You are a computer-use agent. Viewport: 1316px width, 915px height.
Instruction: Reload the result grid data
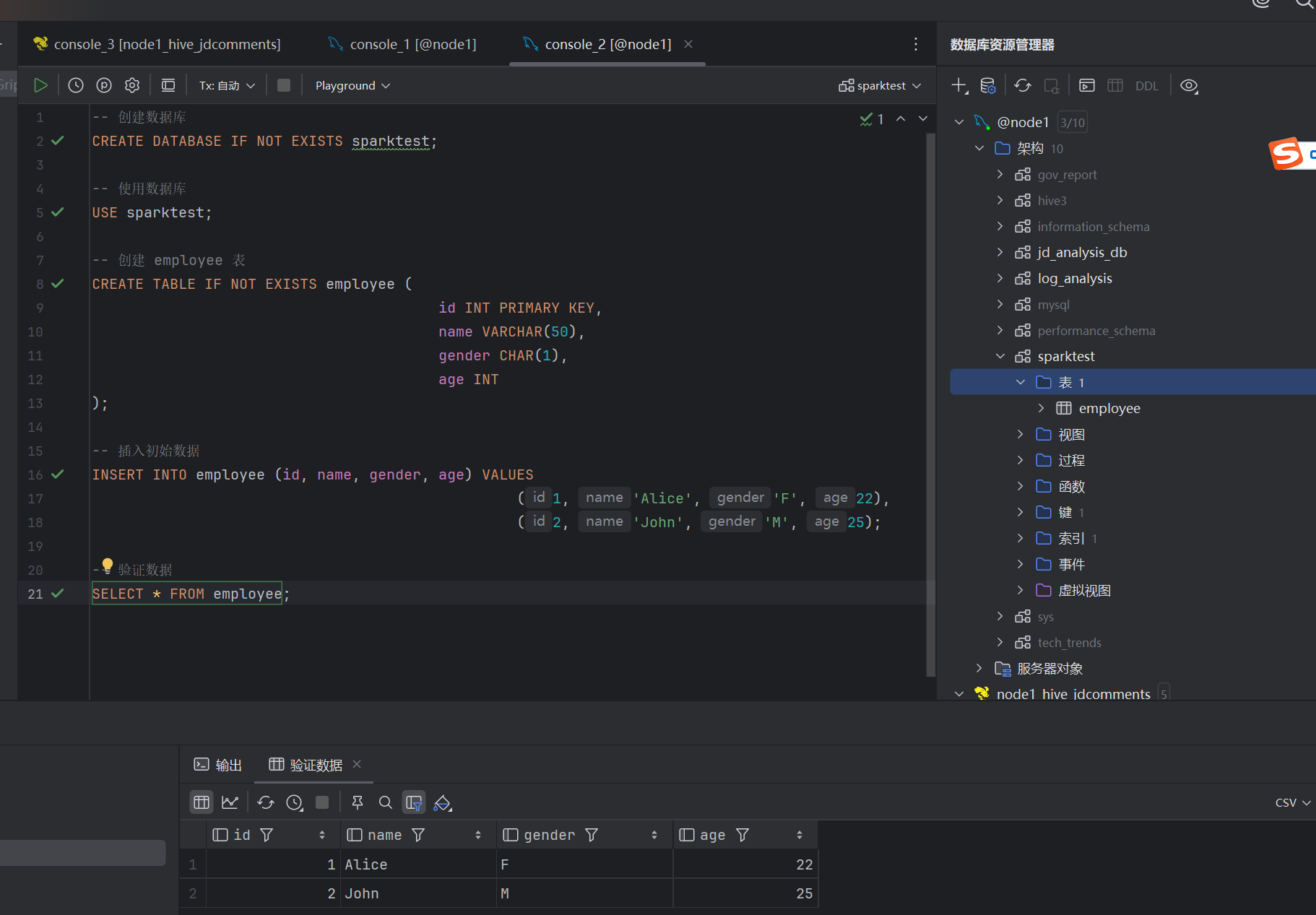click(266, 802)
